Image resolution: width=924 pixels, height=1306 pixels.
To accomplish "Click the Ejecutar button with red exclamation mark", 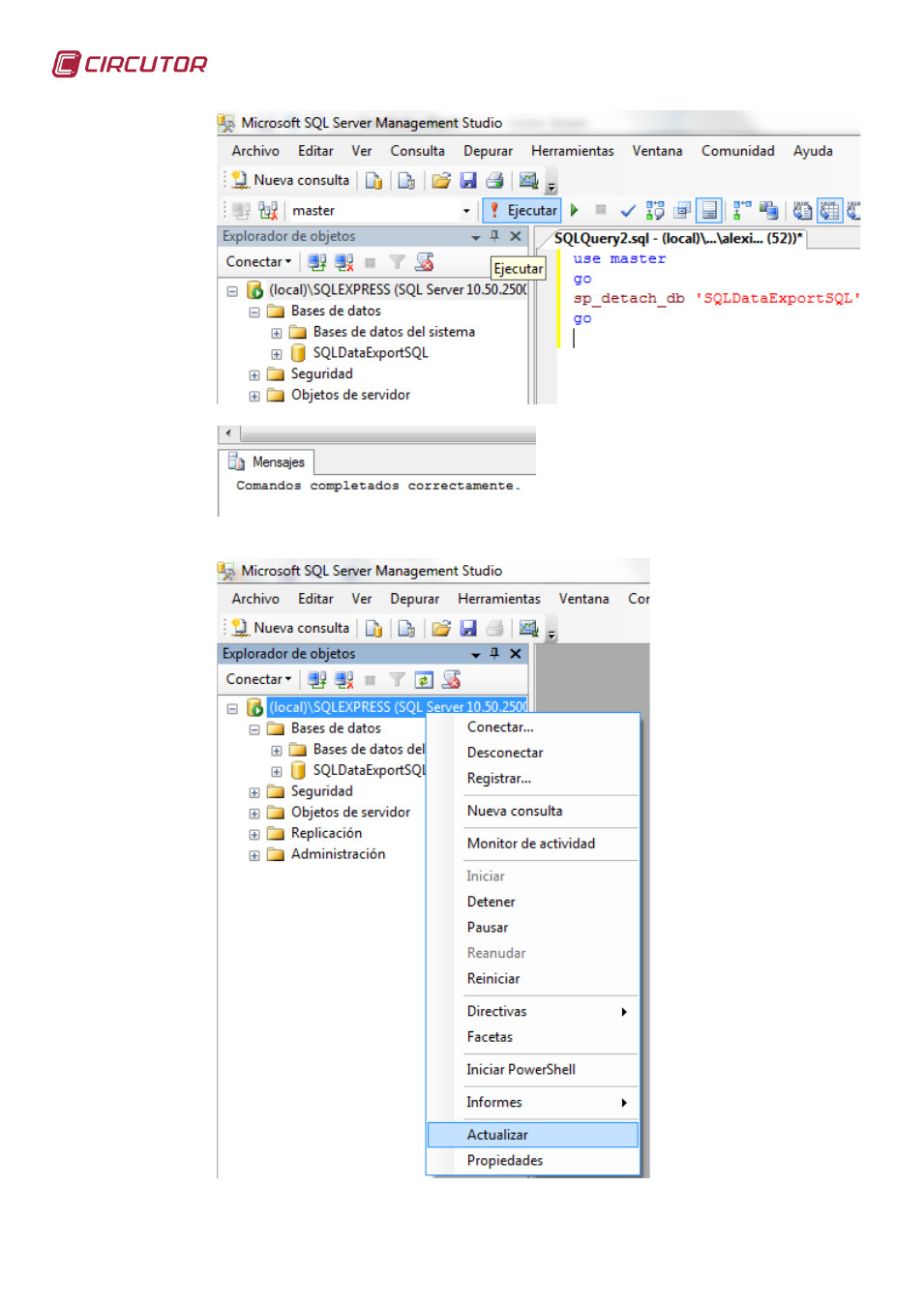I will [522, 210].
